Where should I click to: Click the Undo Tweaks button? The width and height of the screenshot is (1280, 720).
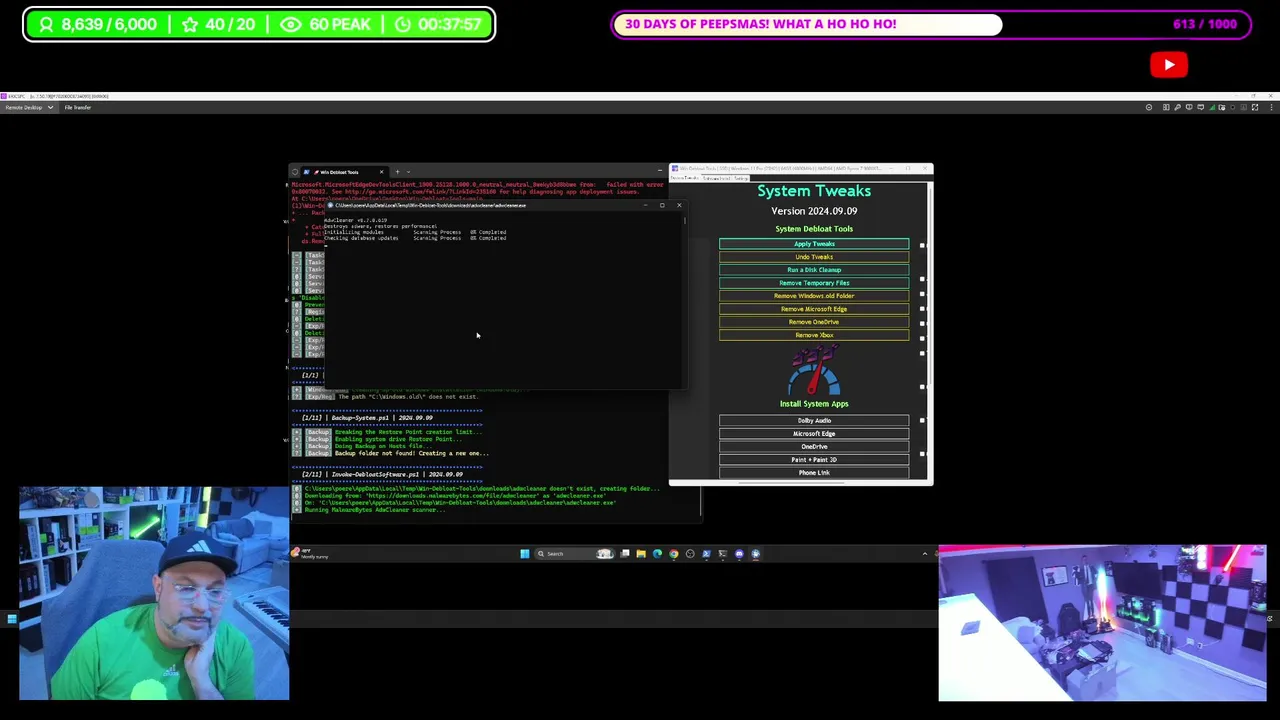[814, 257]
